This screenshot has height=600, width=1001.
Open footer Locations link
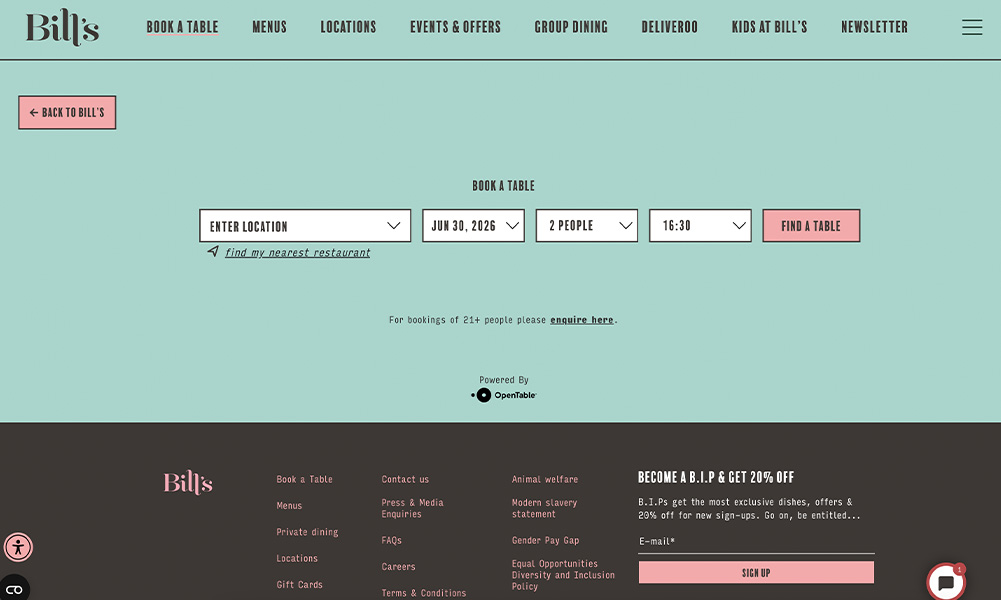297,559
